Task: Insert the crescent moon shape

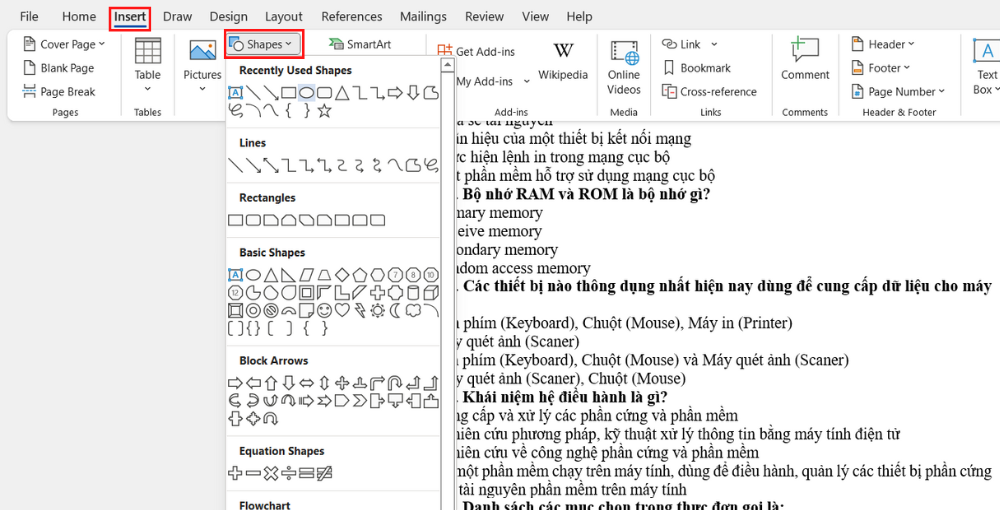Action: (x=396, y=310)
